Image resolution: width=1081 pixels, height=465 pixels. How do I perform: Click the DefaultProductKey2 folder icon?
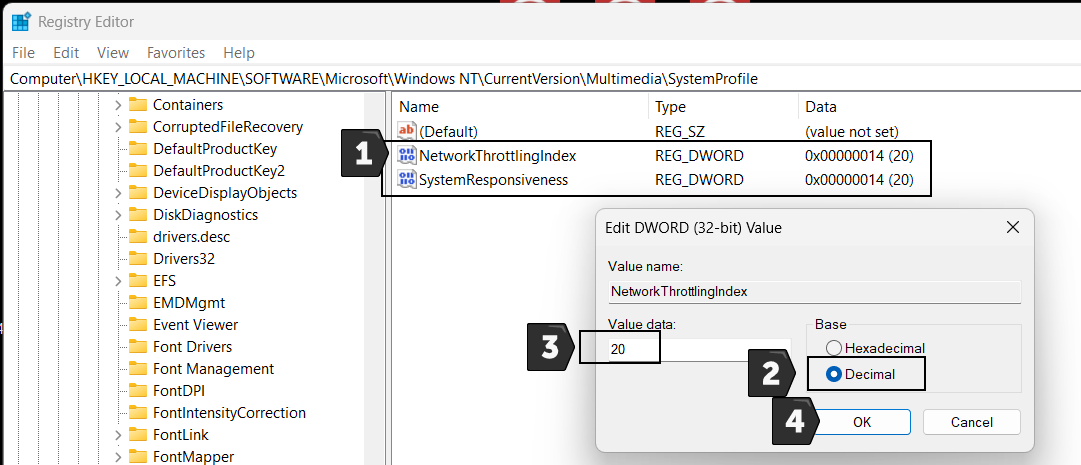tap(139, 171)
